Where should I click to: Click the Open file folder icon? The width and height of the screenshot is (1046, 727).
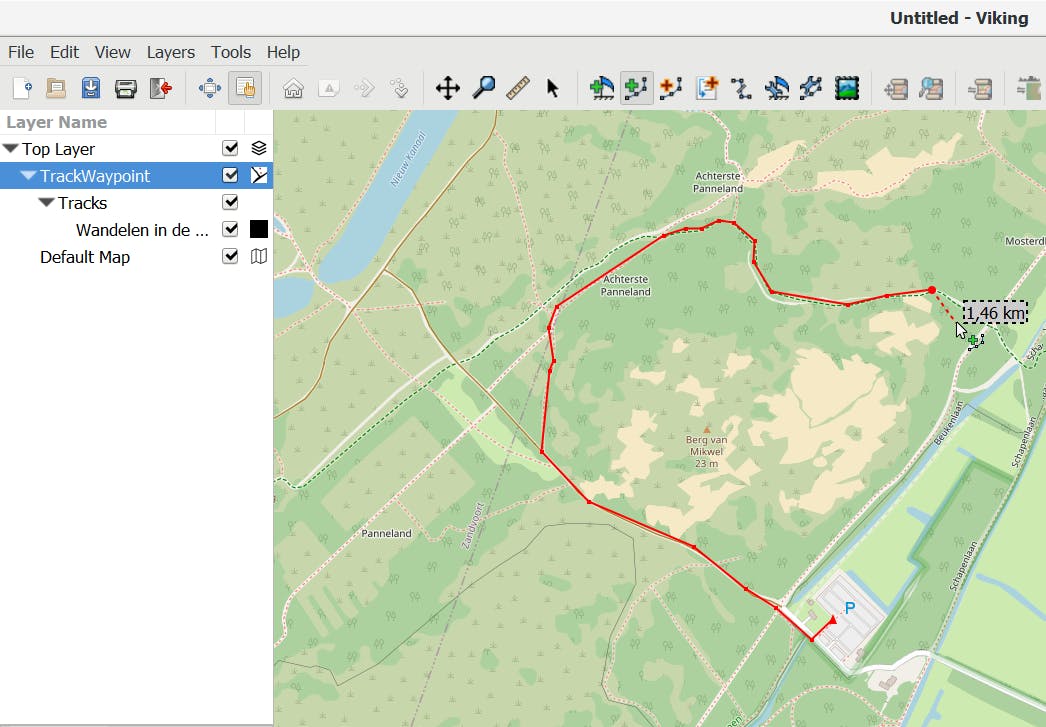(56, 88)
